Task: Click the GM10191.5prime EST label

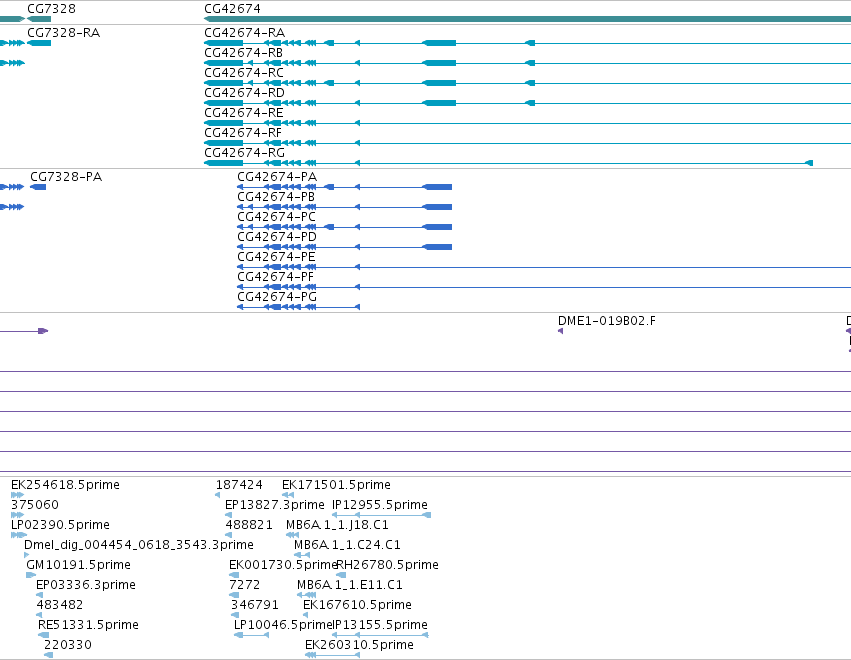Action: (x=78, y=565)
